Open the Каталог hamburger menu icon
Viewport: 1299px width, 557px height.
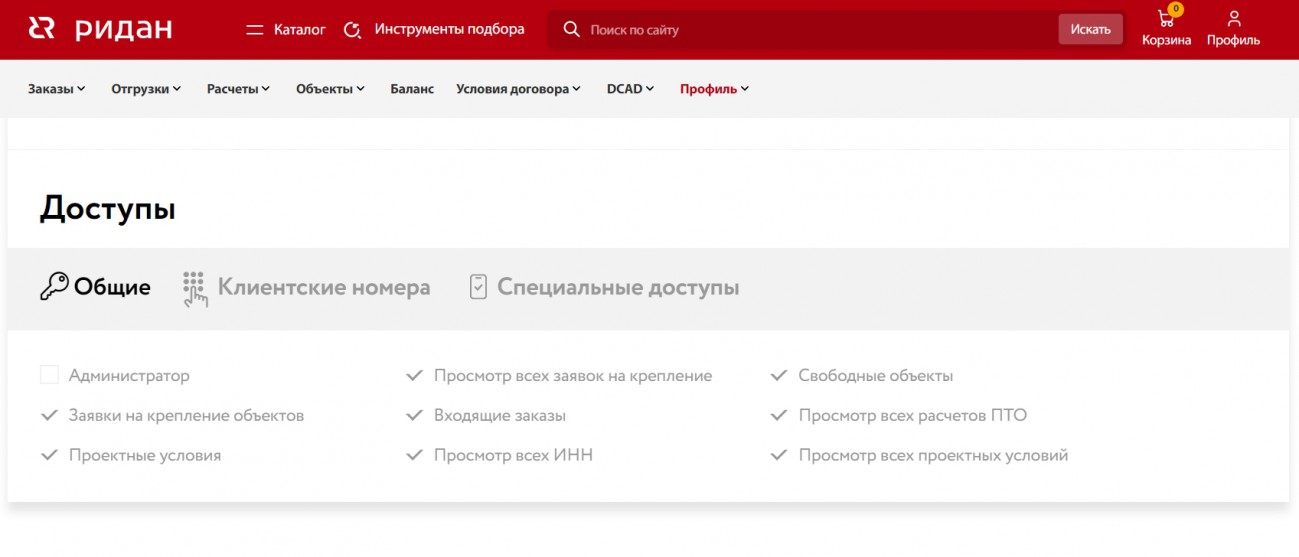[x=254, y=30]
